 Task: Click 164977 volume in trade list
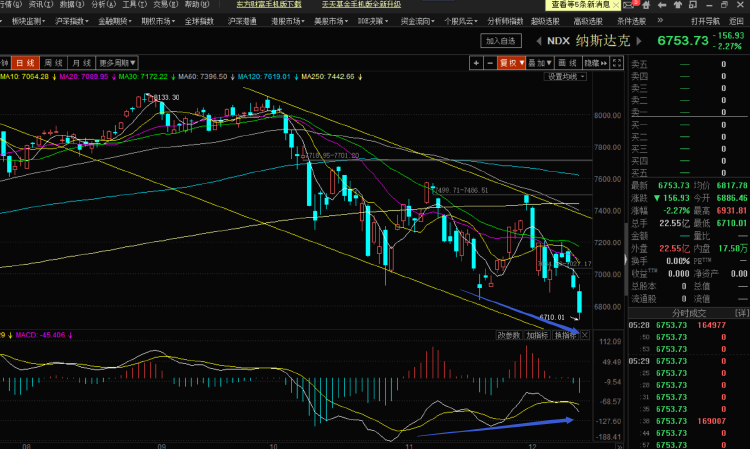[711, 325]
